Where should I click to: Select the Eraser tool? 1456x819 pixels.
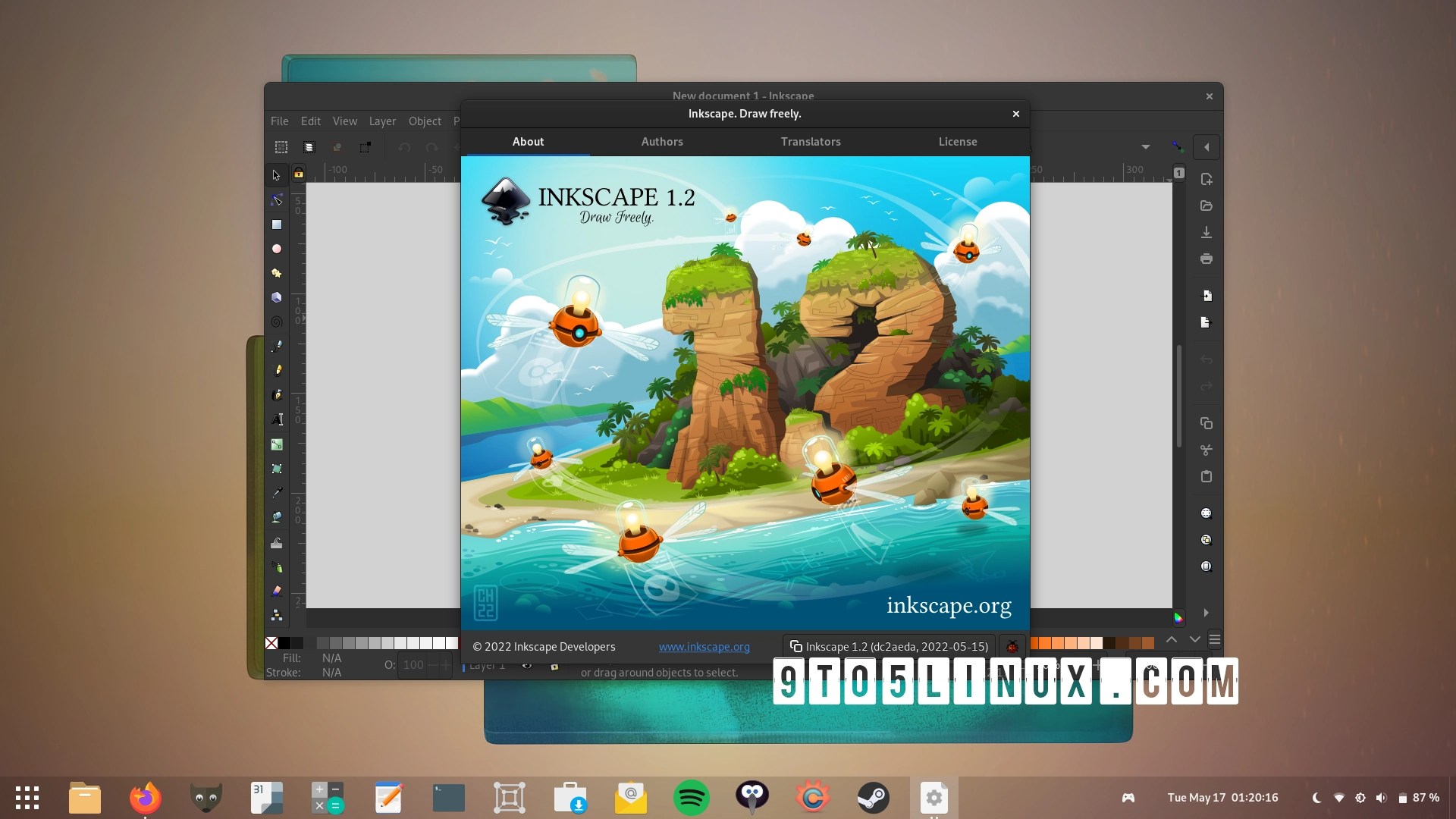(x=278, y=591)
